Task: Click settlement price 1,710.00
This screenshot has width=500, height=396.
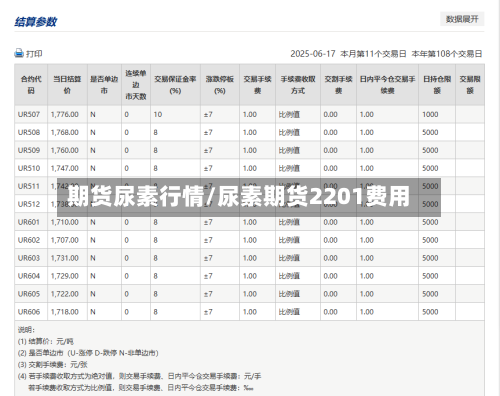Action: coord(65,222)
